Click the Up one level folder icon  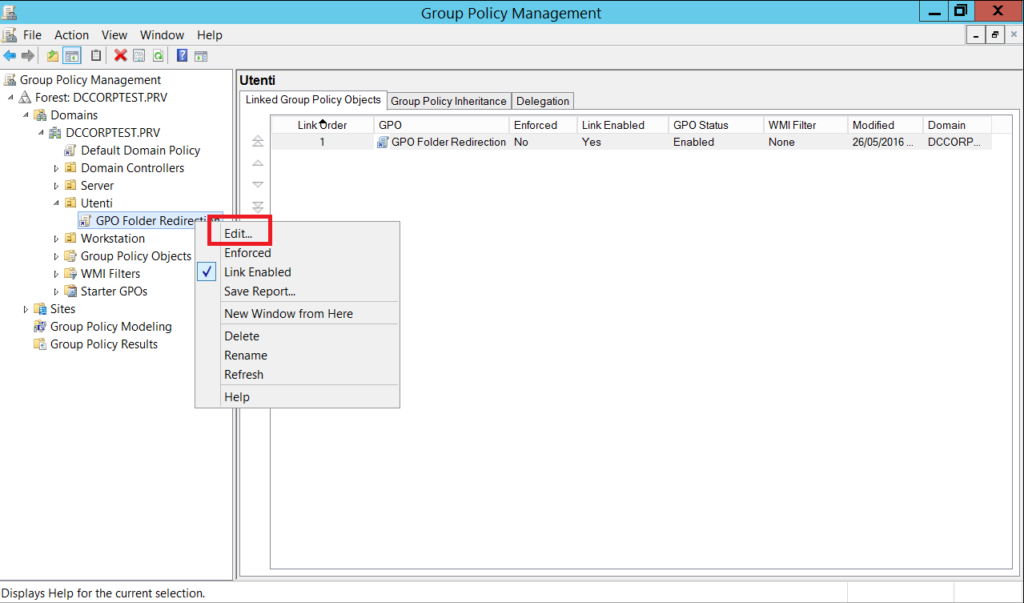pos(52,56)
